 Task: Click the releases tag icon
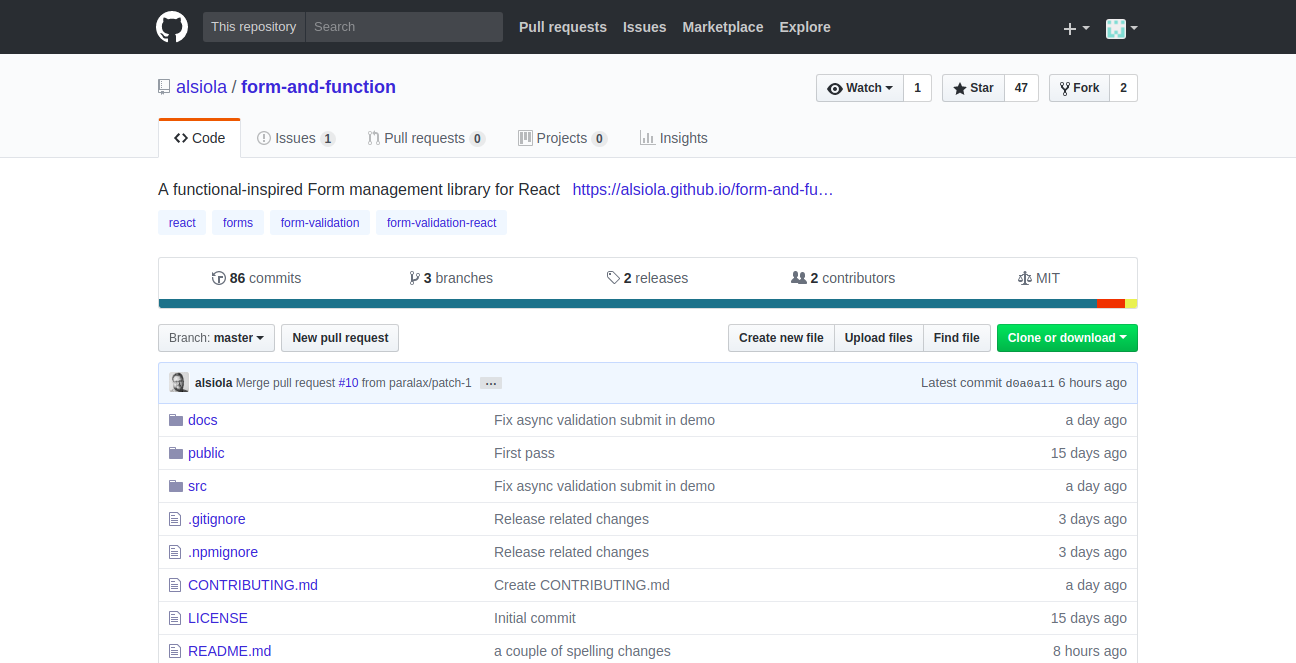(613, 278)
